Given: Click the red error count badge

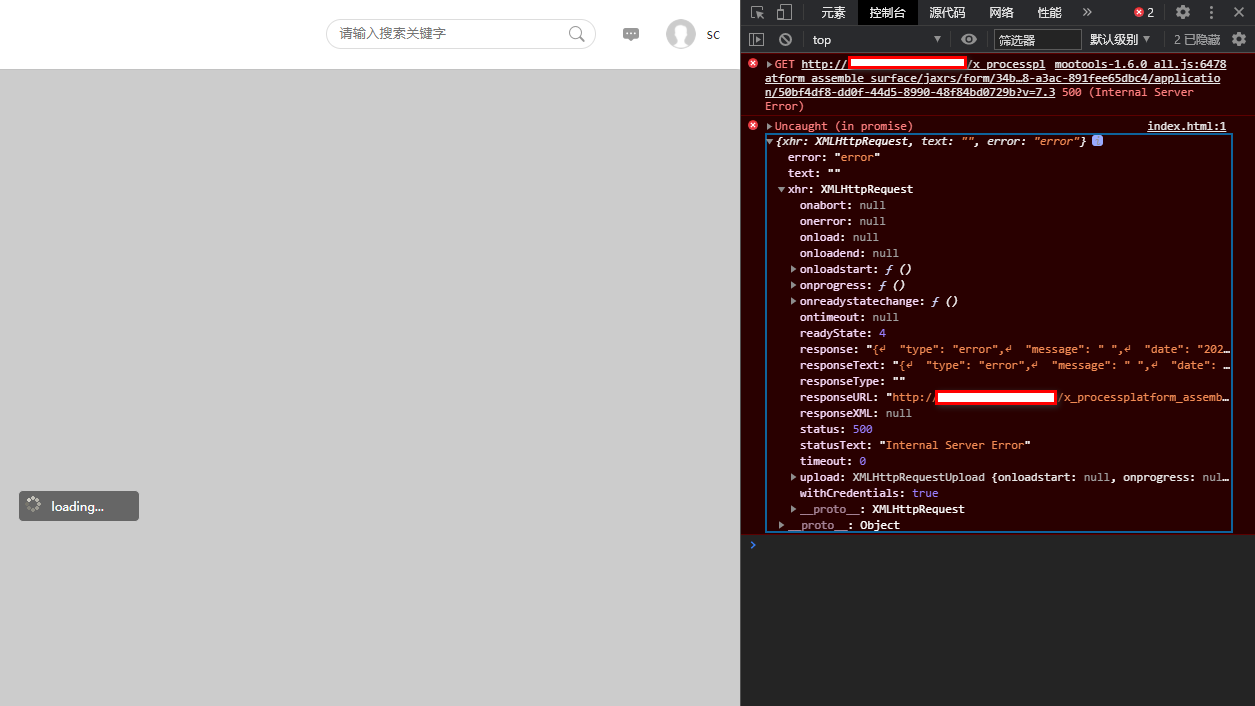Looking at the screenshot, I should point(1144,13).
